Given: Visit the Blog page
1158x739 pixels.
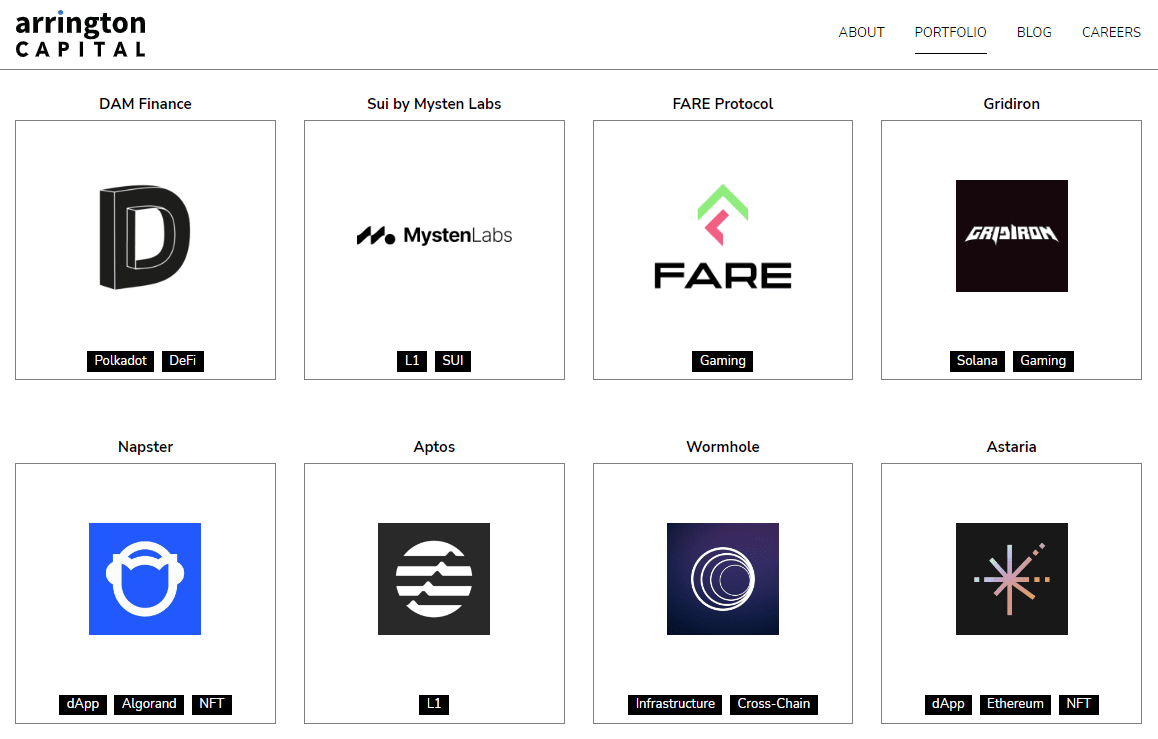Looking at the screenshot, I should pyautogui.click(x=1034, y=32).
